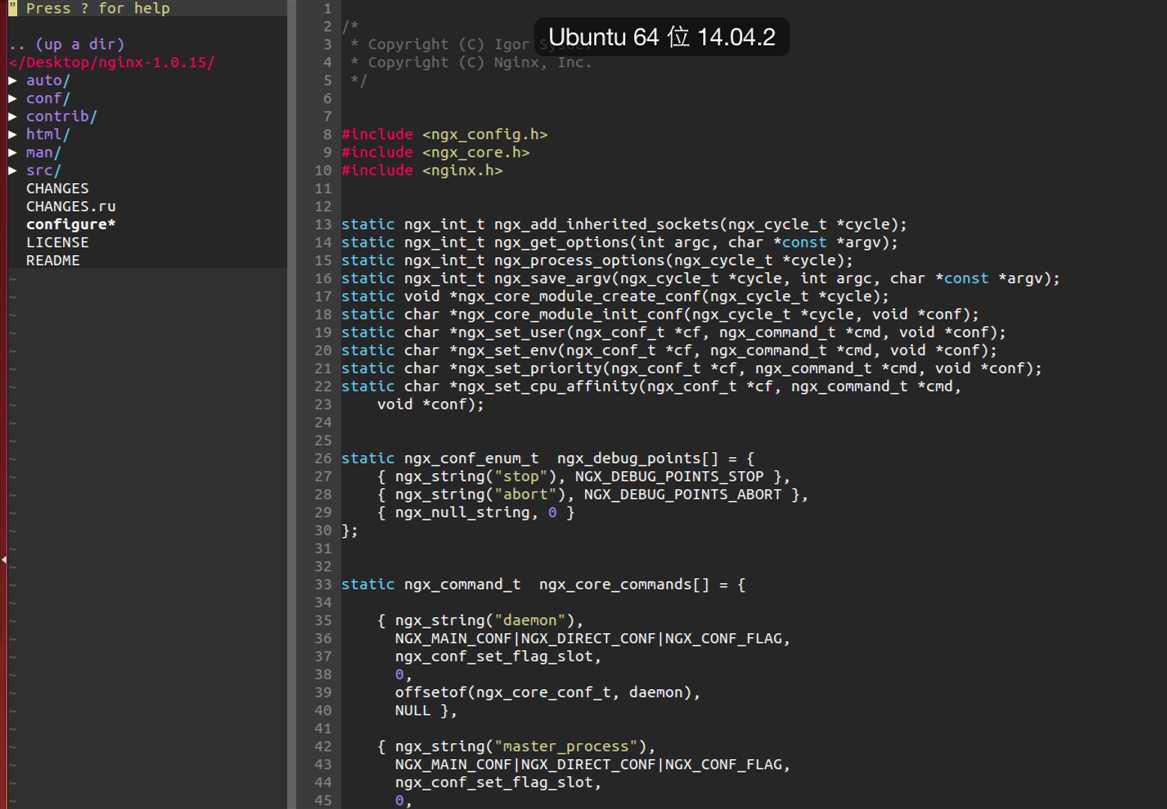Expand the html/ directory arrow
This screenshot has height=809, width=1167.
(13, 134)
